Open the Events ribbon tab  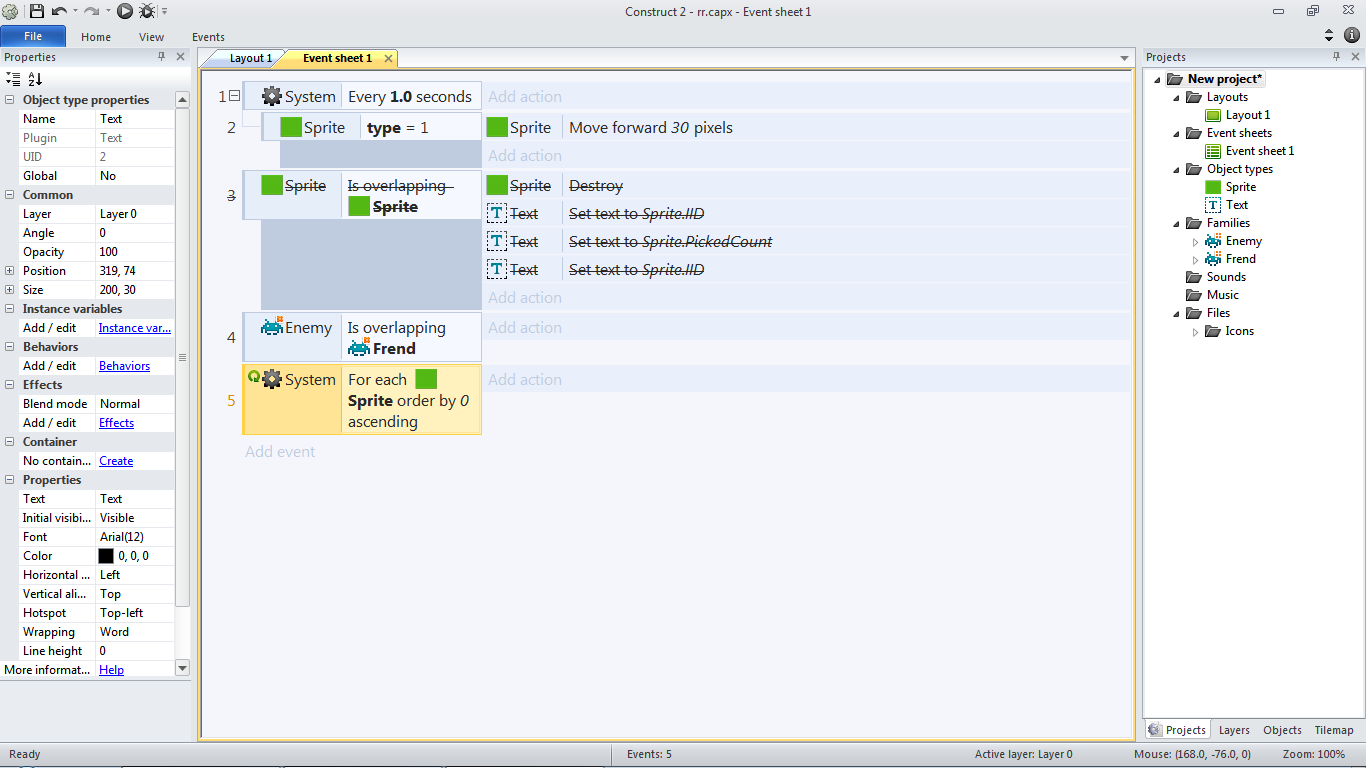click(208, 37)
